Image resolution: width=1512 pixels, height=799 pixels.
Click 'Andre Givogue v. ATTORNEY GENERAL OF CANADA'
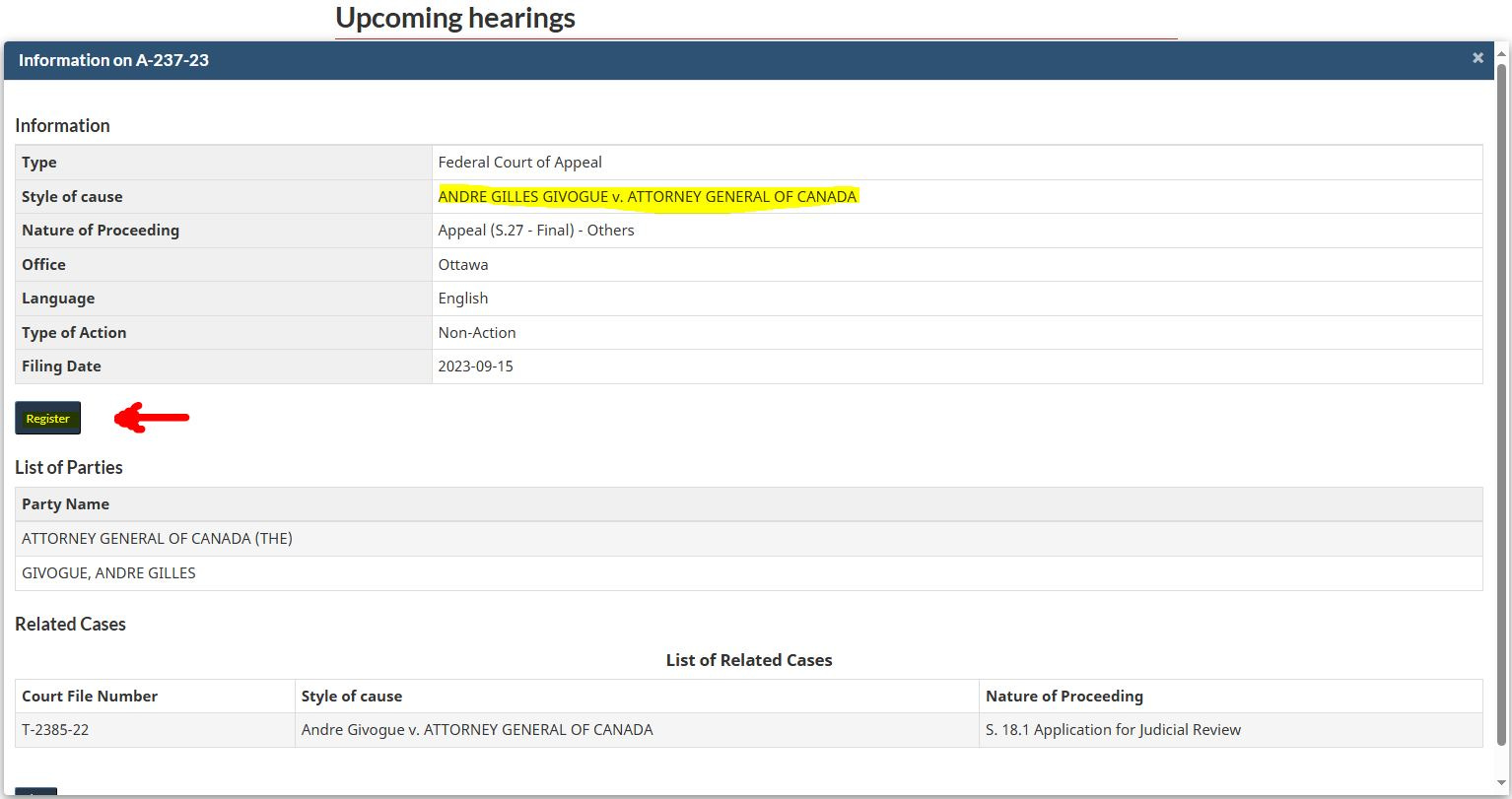pos(477,730)
